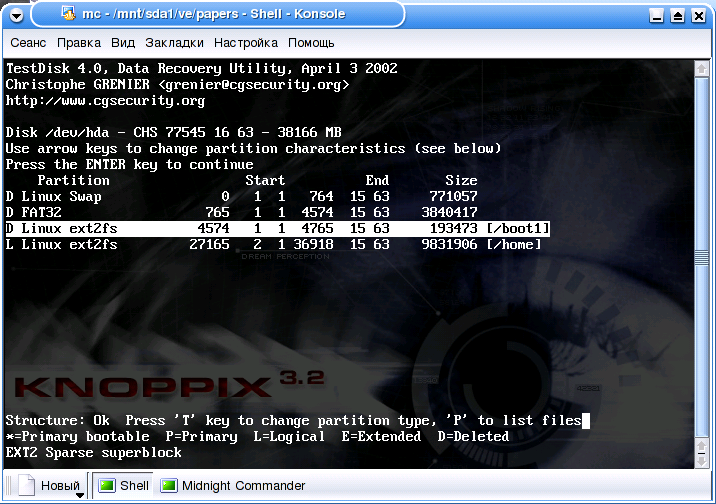
Task: Select the Linux Swap partition row
Action: pos(242,196)
